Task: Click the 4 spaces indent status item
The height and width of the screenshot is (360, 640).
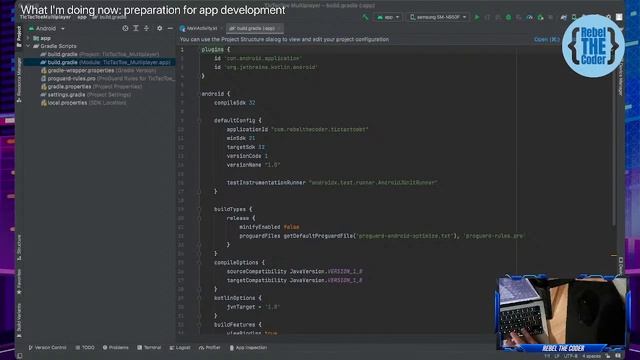Action: (591, 356)
